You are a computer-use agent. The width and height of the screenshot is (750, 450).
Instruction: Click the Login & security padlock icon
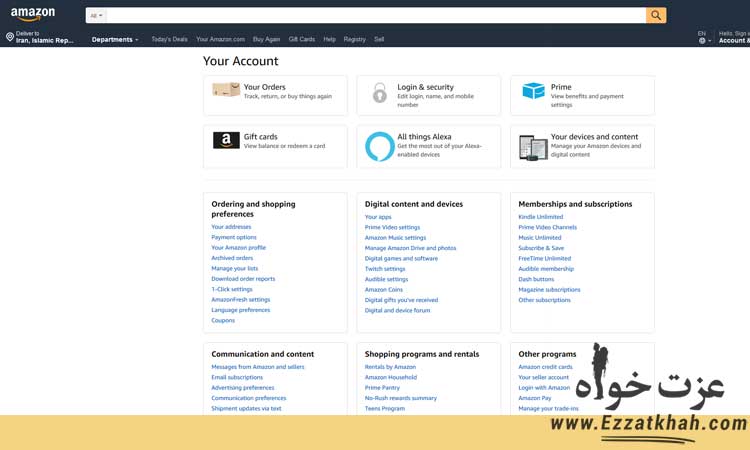click(379, 93)
